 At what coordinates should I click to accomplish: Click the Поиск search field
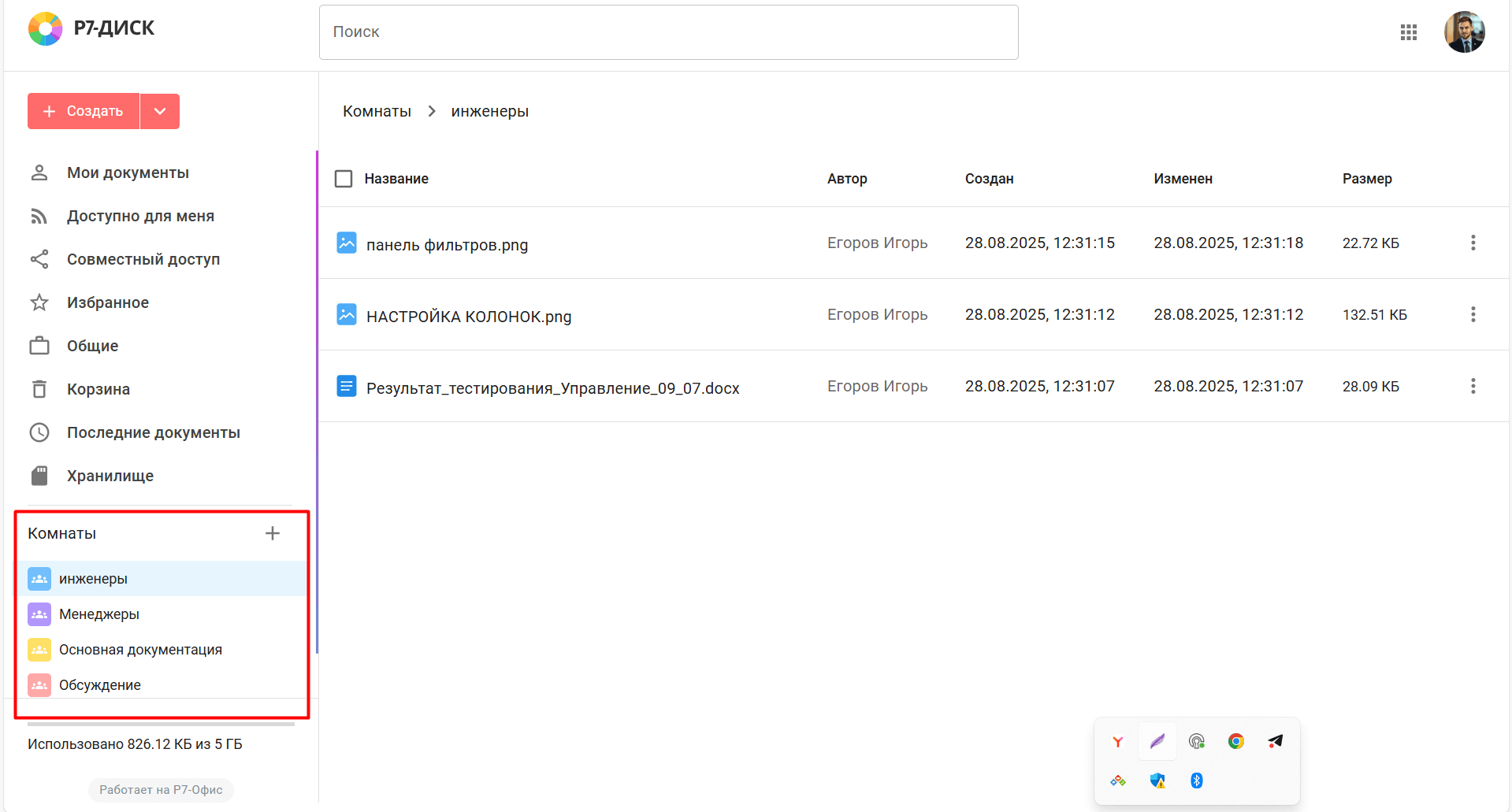(x=668, y=32)
